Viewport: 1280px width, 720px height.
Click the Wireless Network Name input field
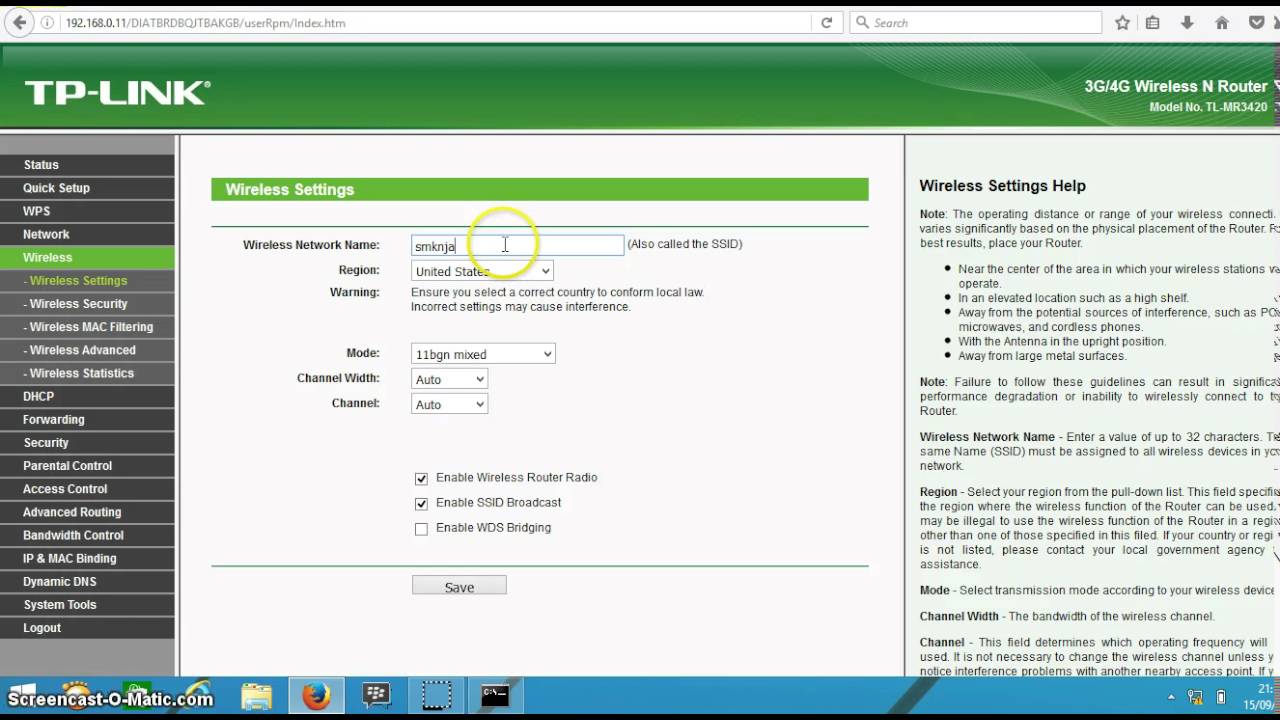click(x=517, y=245)
